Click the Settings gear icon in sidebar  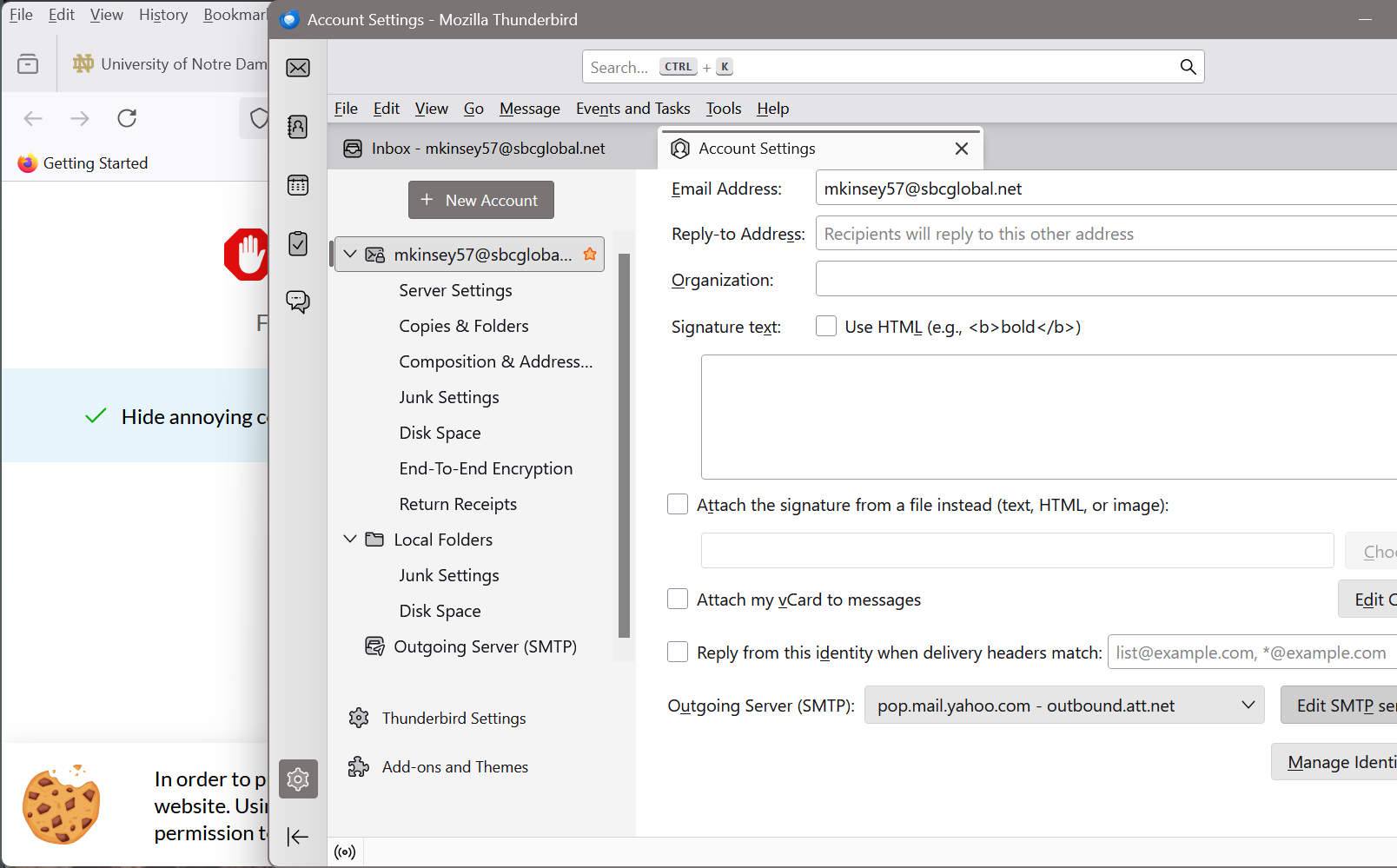298,779
